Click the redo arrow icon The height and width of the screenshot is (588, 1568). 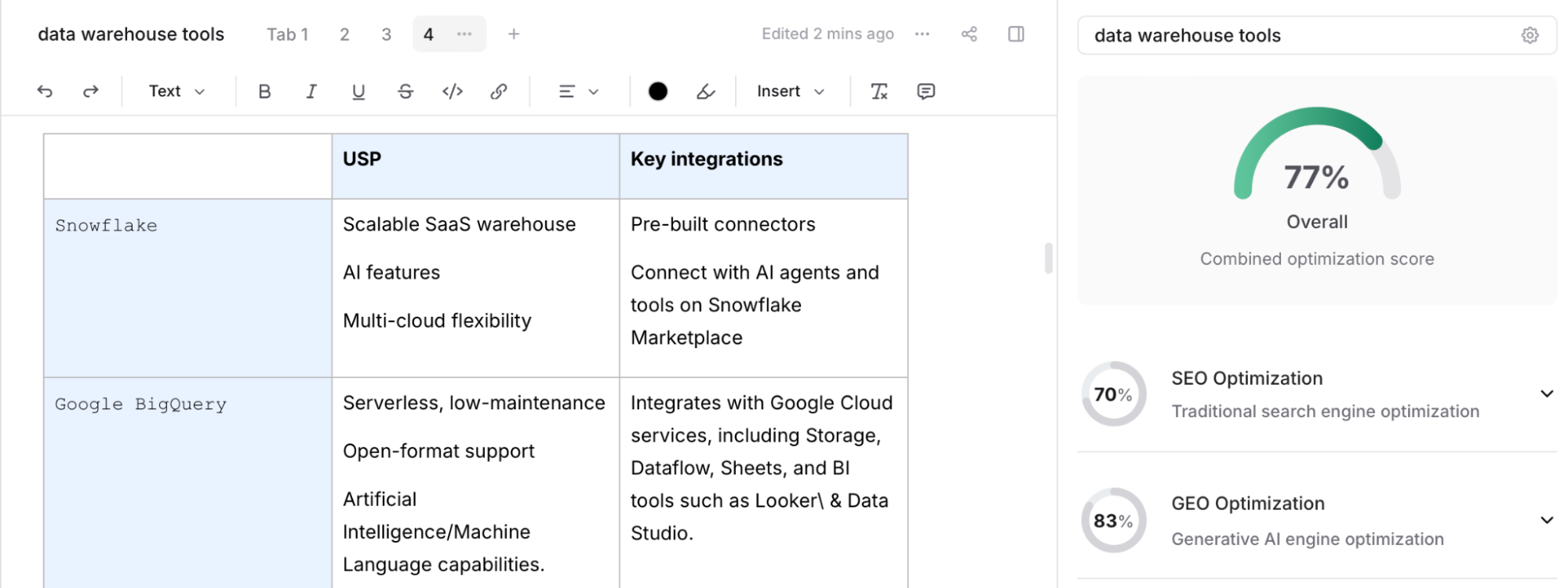[91, 92]
